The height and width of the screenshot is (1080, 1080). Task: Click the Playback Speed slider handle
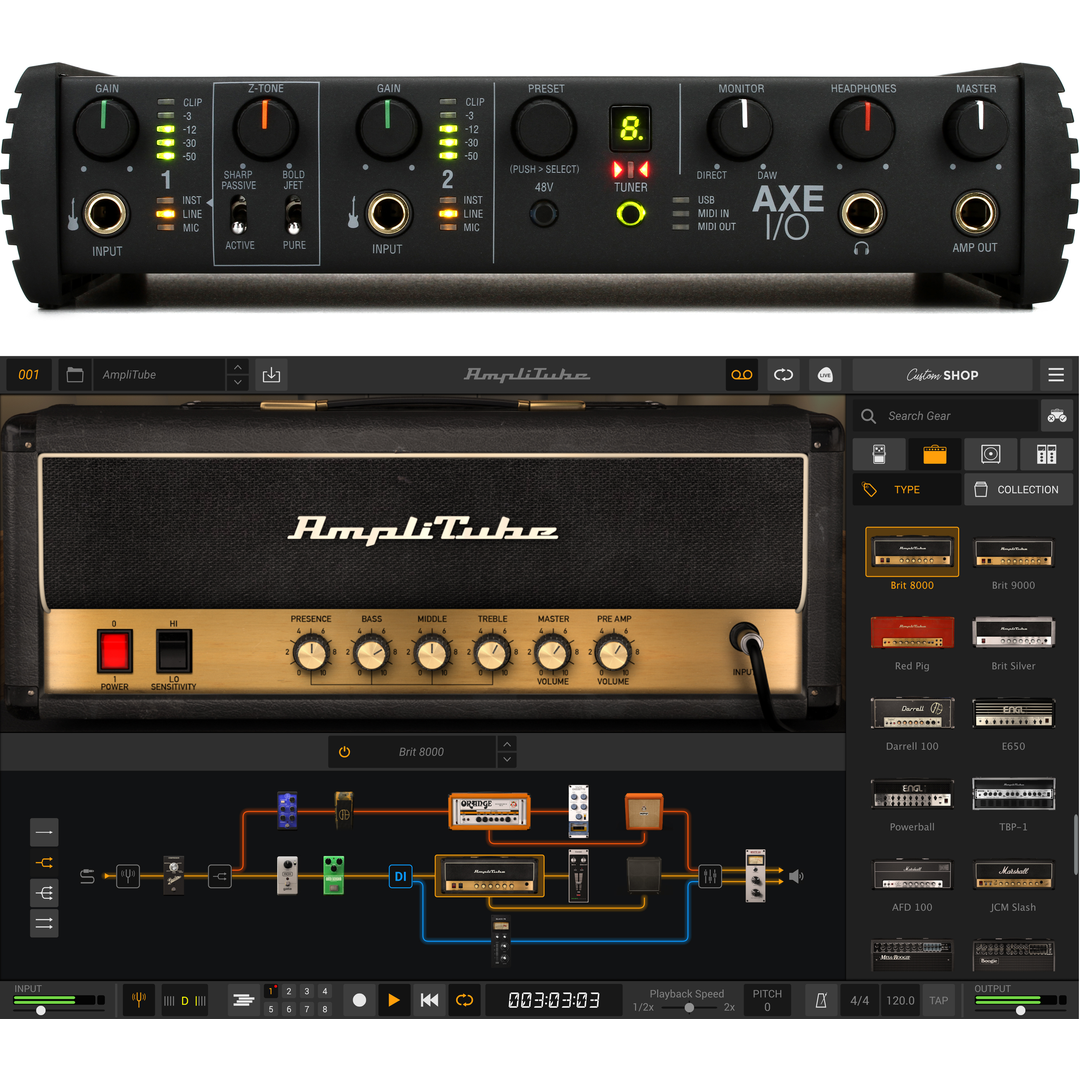[x=688, y=1008]
